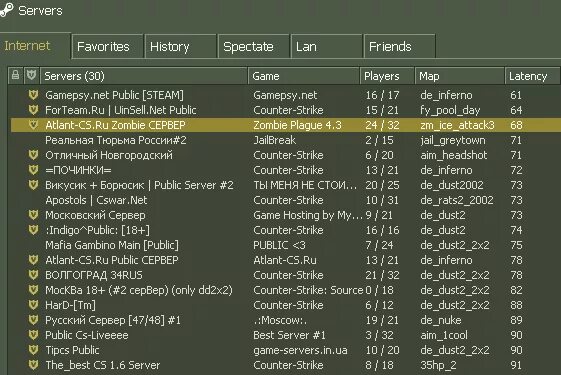Click VAC shield of :Indigo^Public: row
This screenshot has height=375, width=561.
[33, 230]
